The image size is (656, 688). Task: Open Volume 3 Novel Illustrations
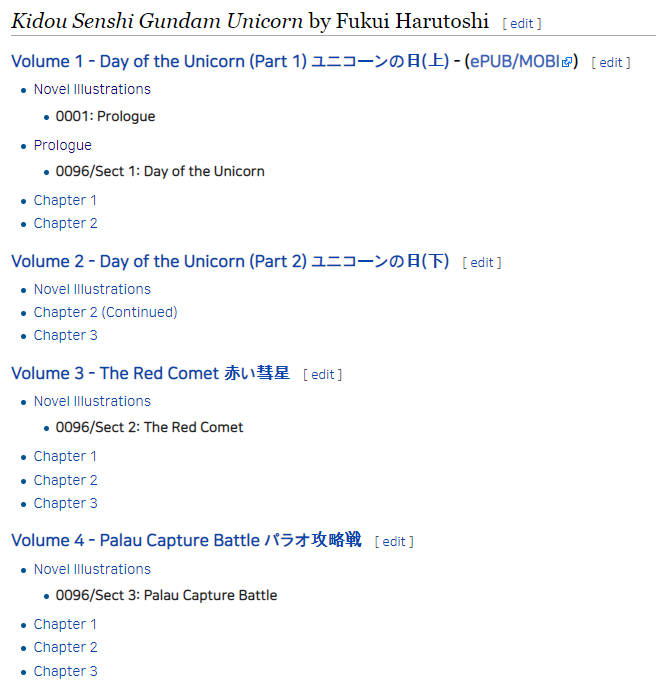[92, 401]
